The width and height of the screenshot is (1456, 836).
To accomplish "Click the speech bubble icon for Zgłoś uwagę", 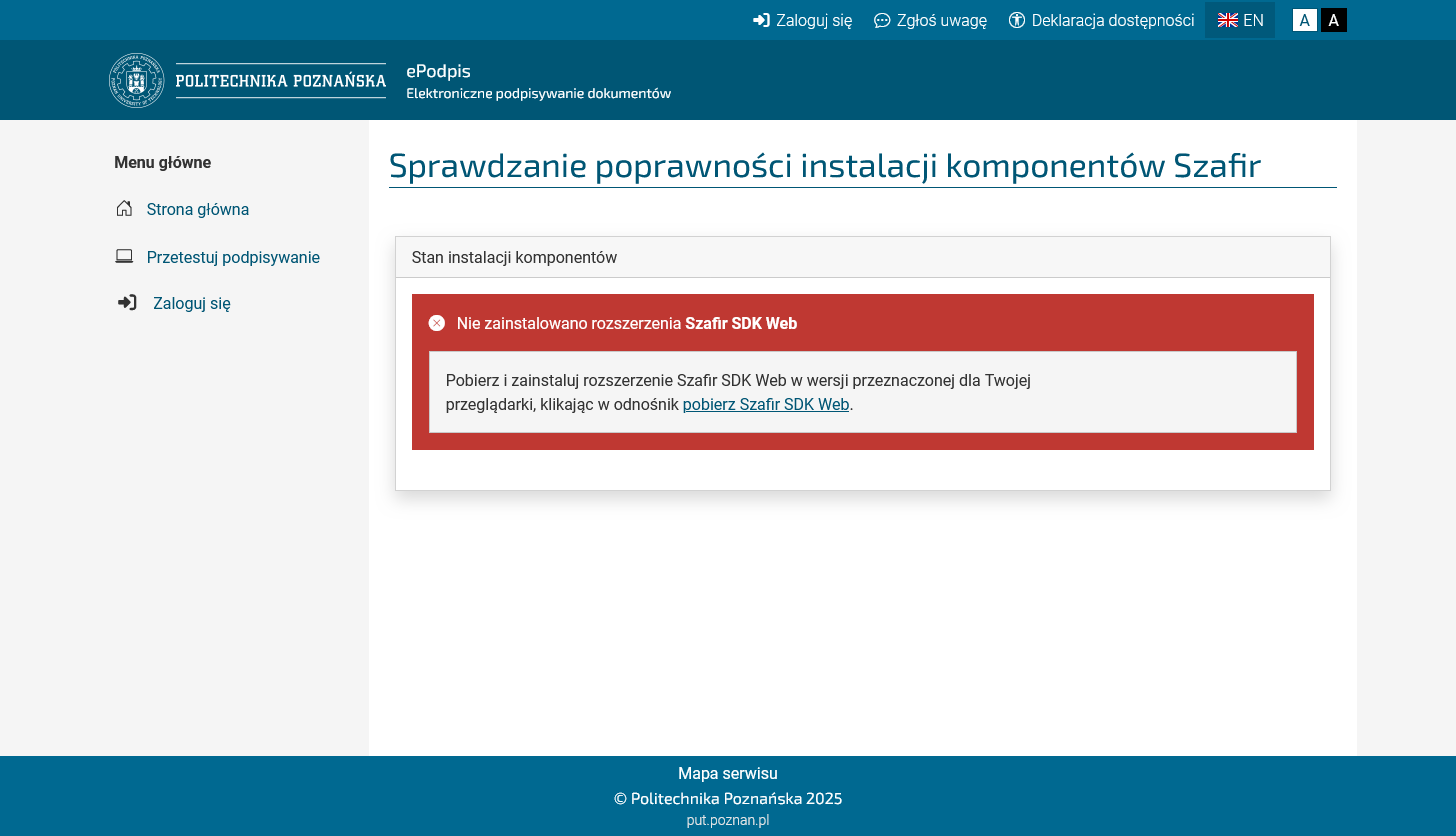I will 882,21.
